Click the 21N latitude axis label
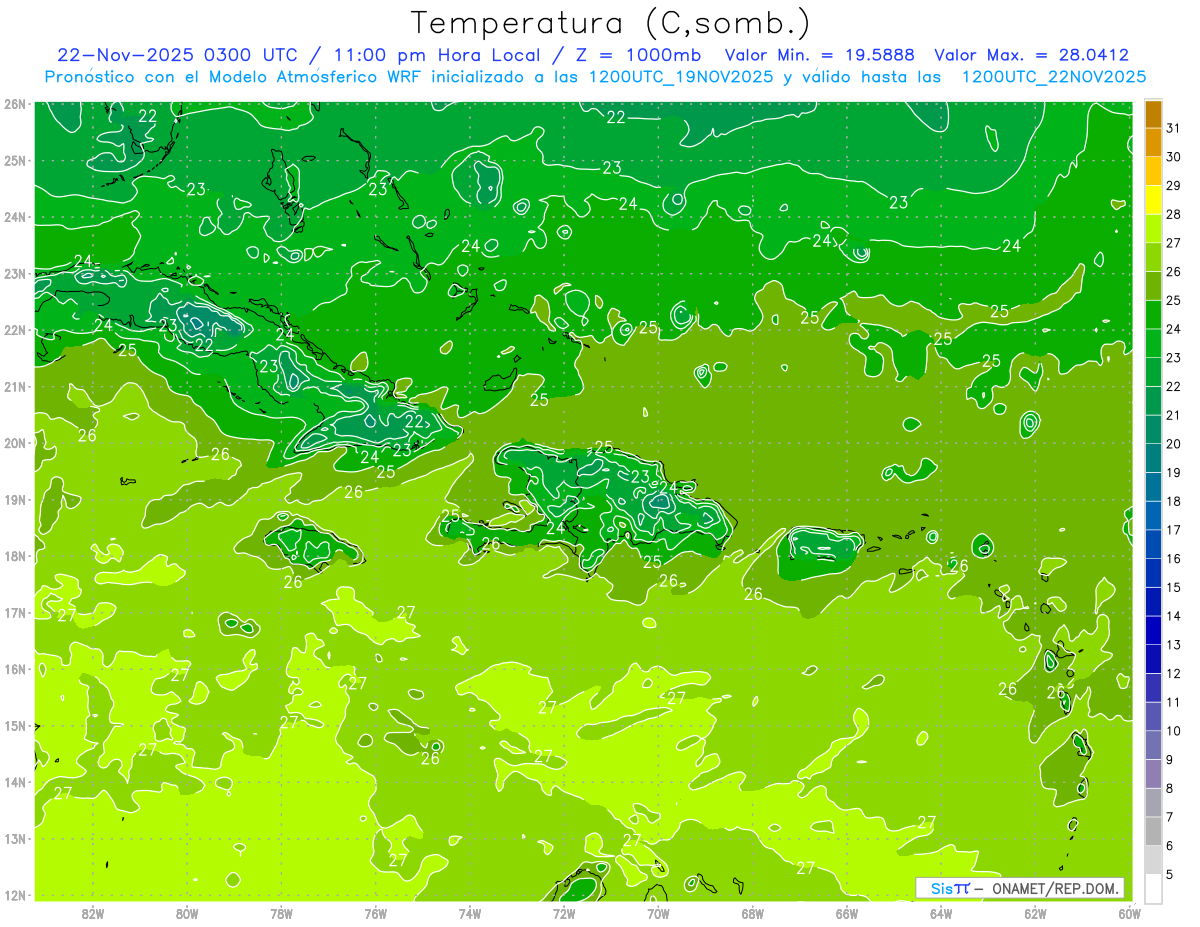The image size is (1200, 927). 15,386
